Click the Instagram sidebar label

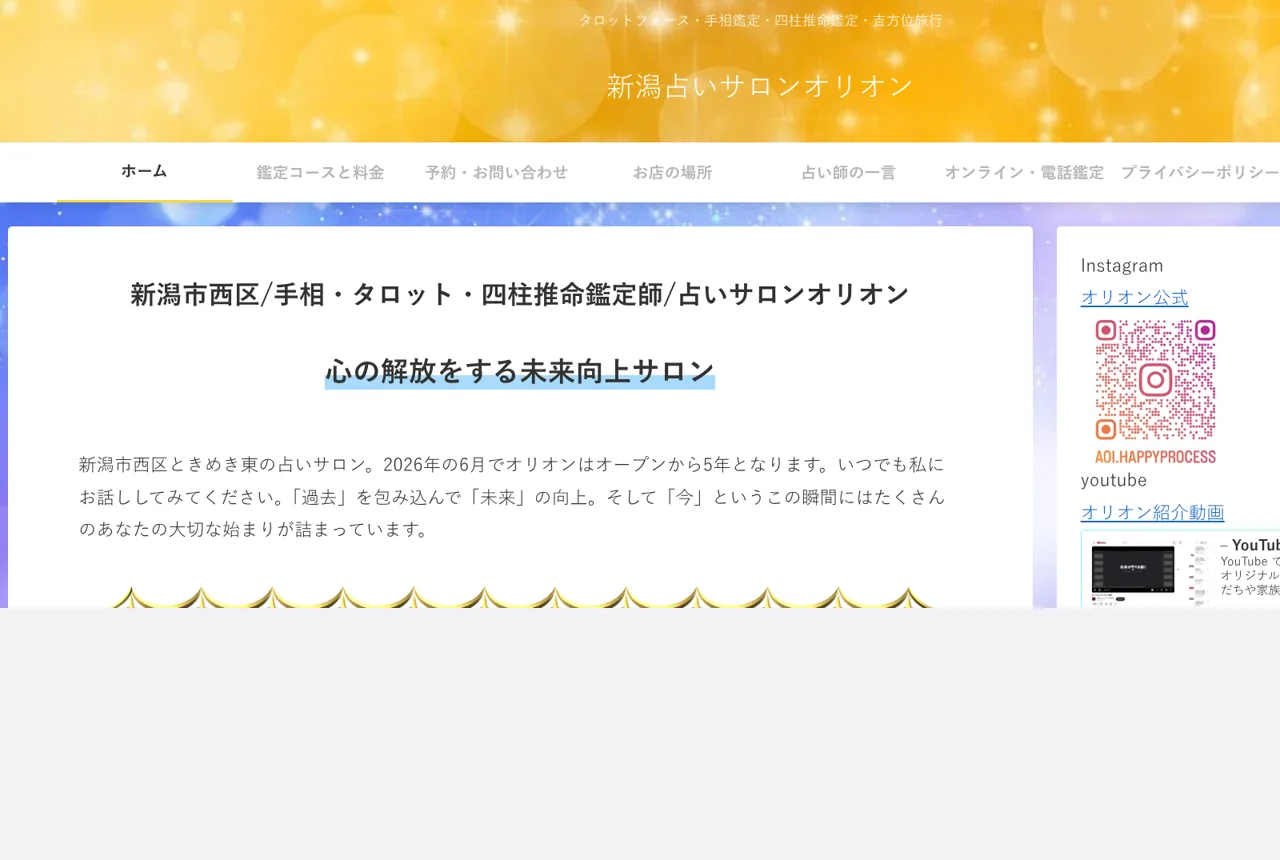tap(1122, 265)
